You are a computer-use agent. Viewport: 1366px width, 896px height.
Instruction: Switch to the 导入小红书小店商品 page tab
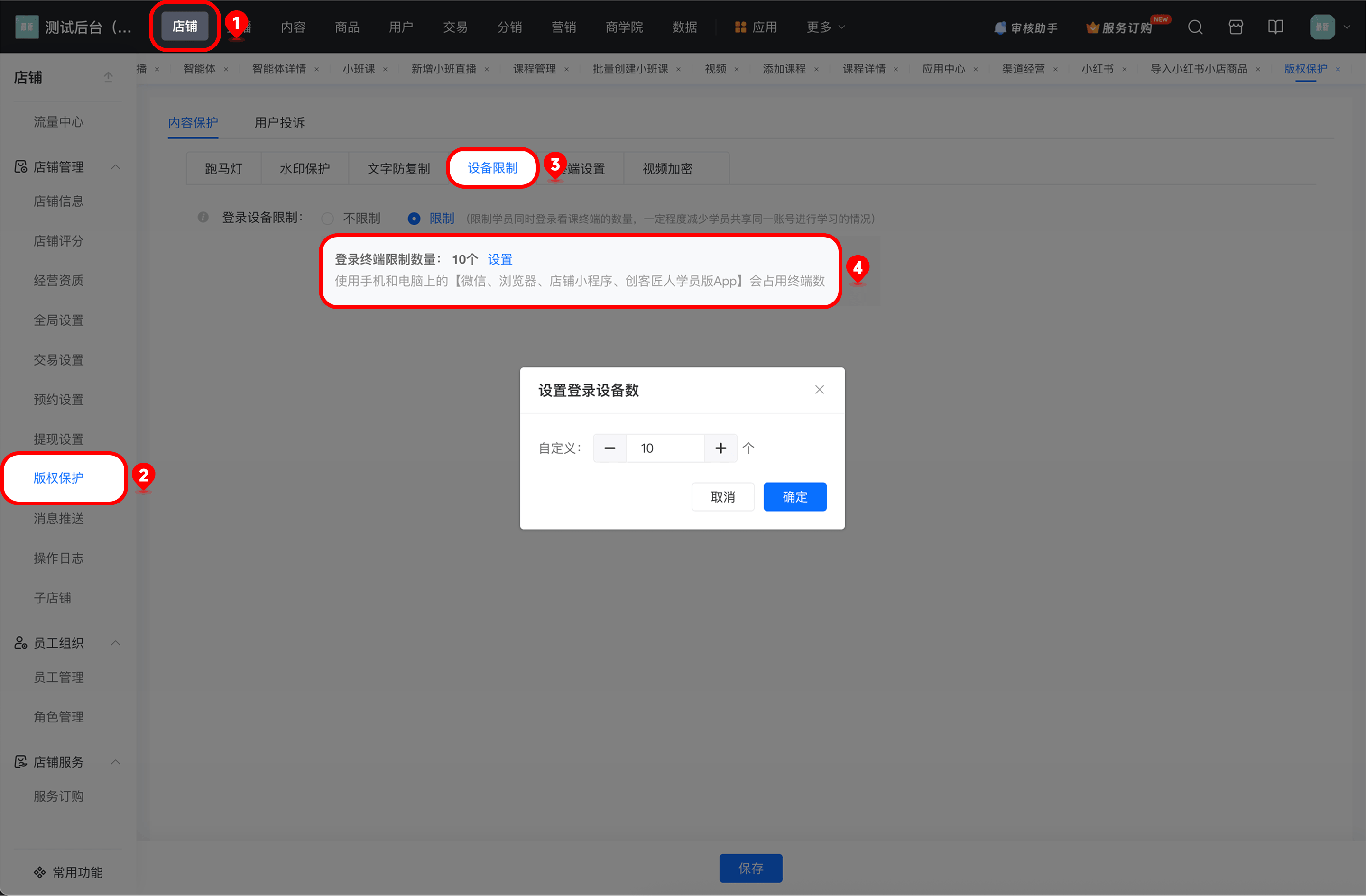(x=1199, y=69)
